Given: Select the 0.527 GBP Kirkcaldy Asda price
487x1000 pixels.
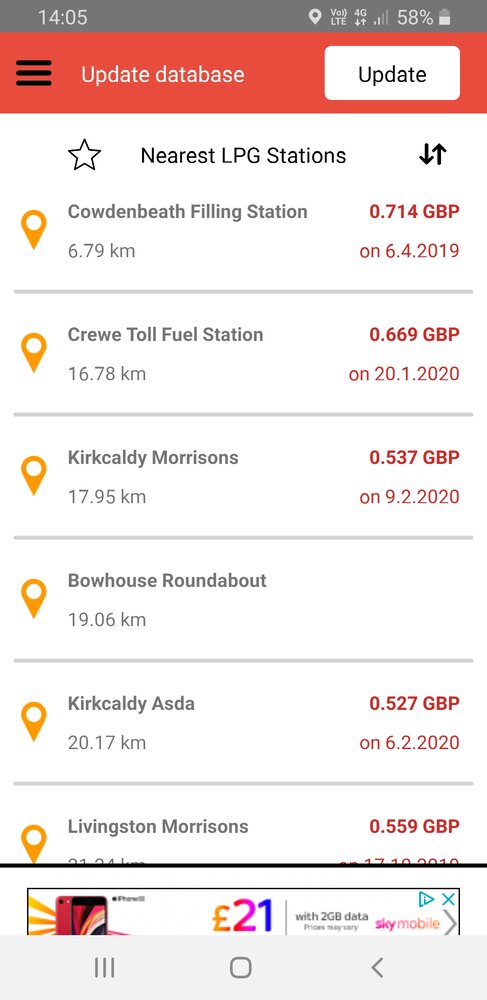Looking at the screenshot, I should coord(414,703).
